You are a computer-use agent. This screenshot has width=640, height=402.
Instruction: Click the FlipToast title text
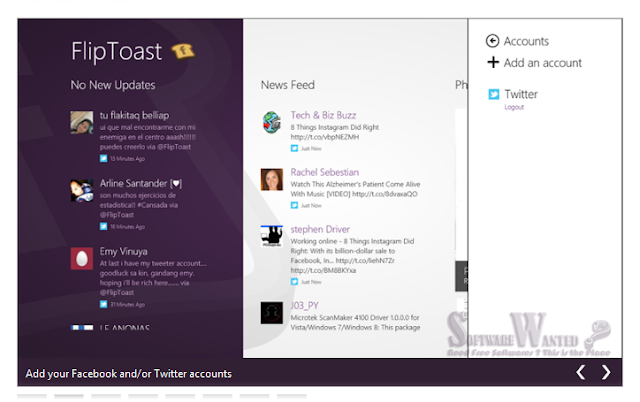click(x=117, y=51)
